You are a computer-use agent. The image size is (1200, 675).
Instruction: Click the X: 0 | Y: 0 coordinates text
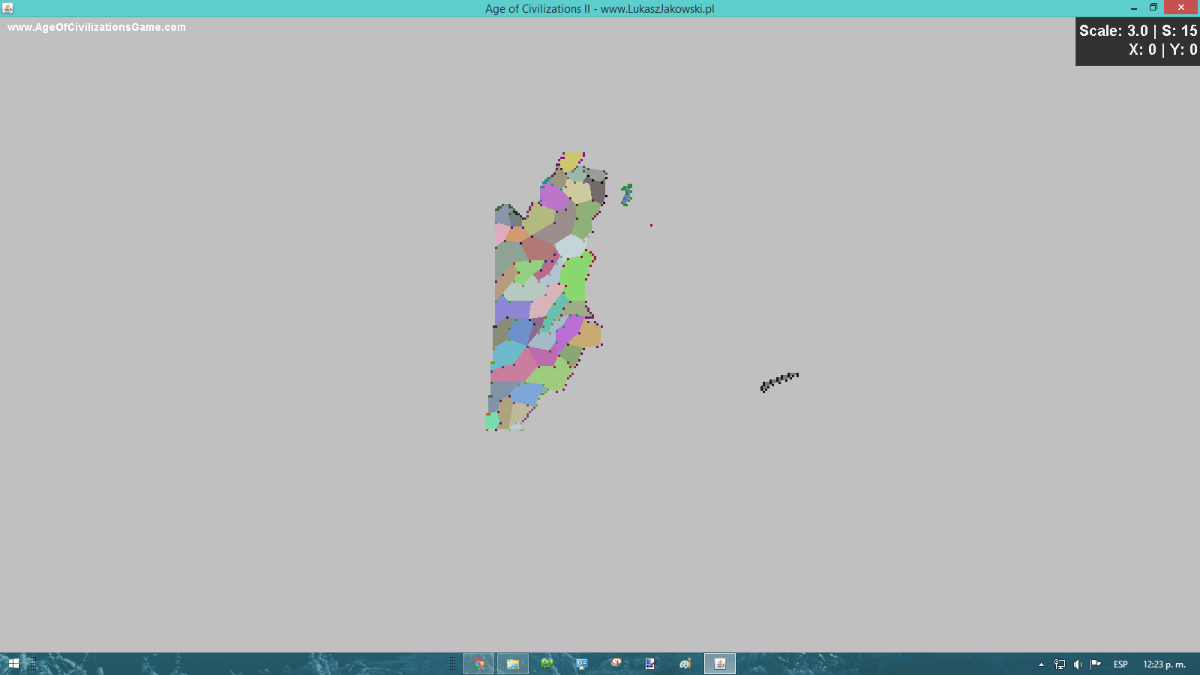pos(1163,49)
